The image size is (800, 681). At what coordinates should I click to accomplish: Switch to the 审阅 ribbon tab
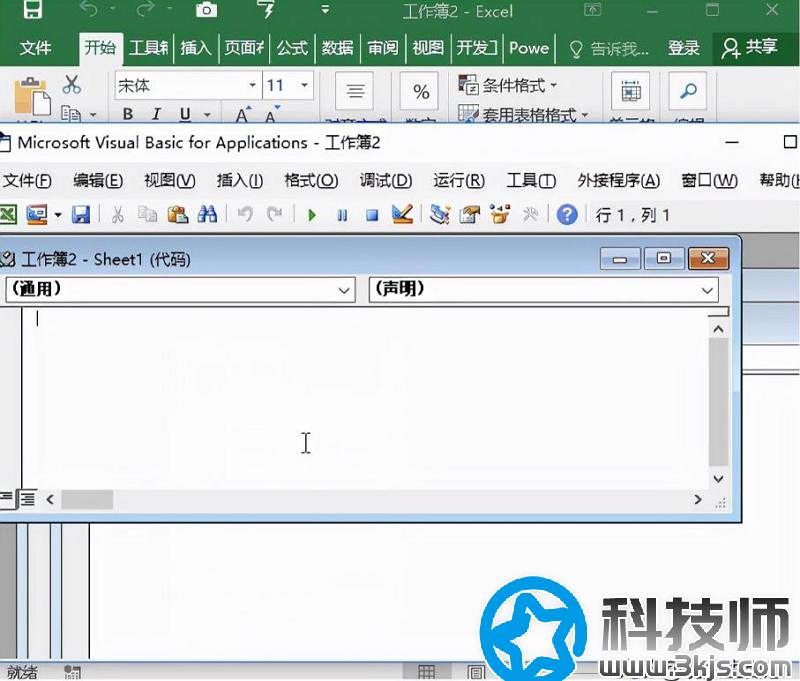coord(383,48)
